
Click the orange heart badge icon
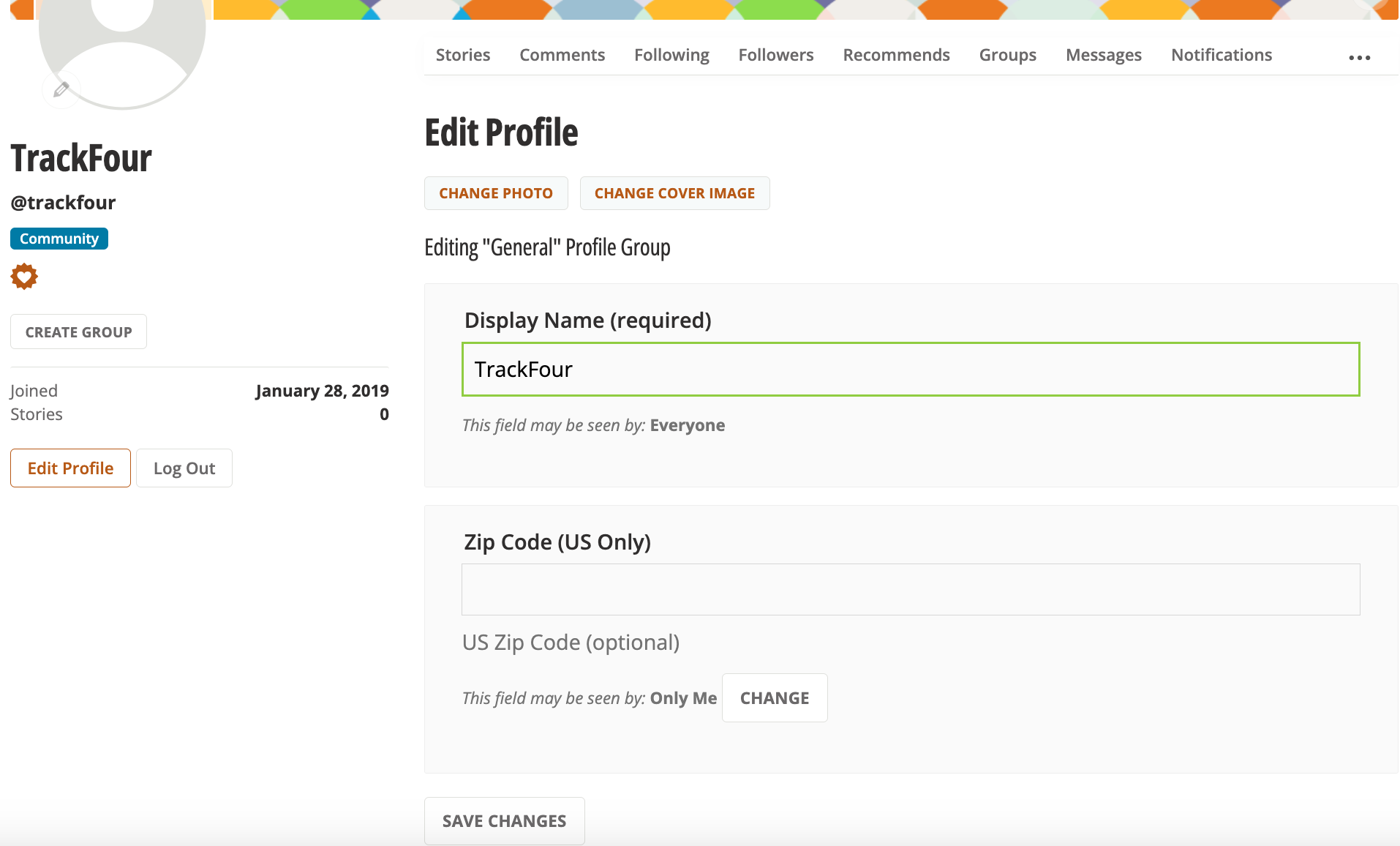24,277
